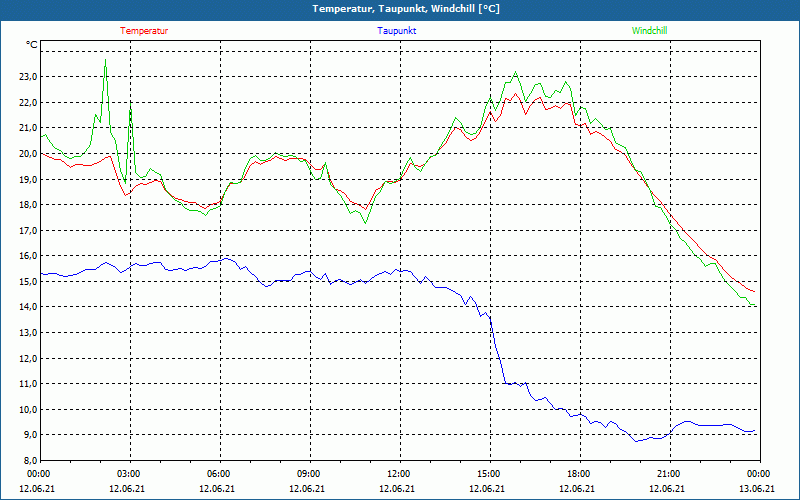Click the blue Taupunkt legend label
Viewport: 800px width, 500px height.
[396, 31]
